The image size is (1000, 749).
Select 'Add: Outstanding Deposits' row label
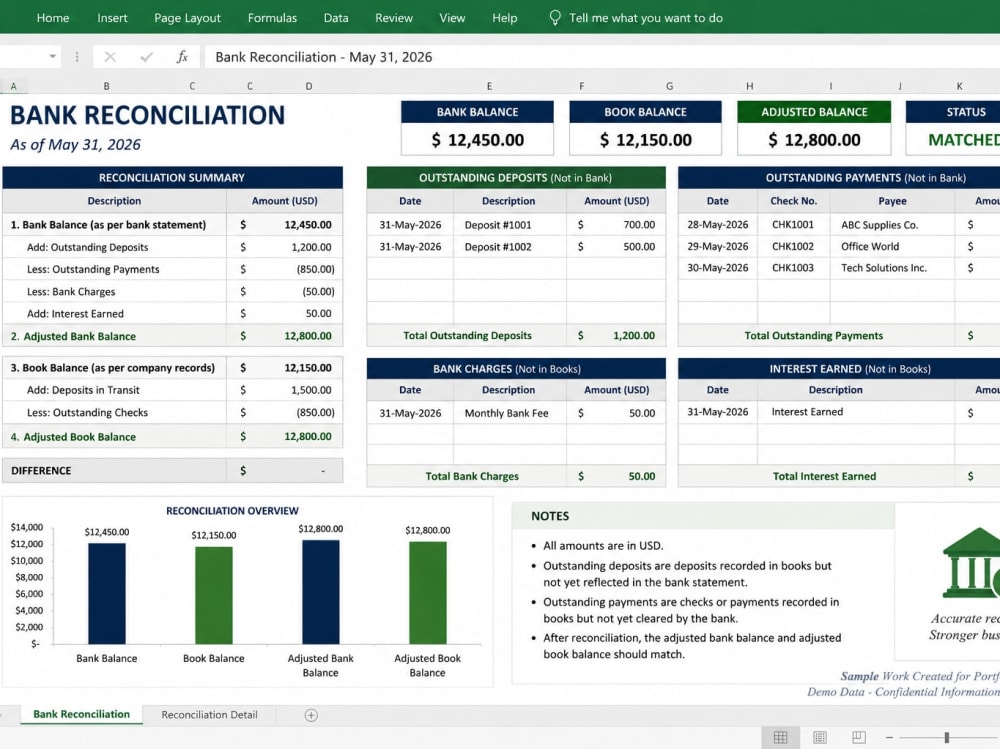pos(87,247)
